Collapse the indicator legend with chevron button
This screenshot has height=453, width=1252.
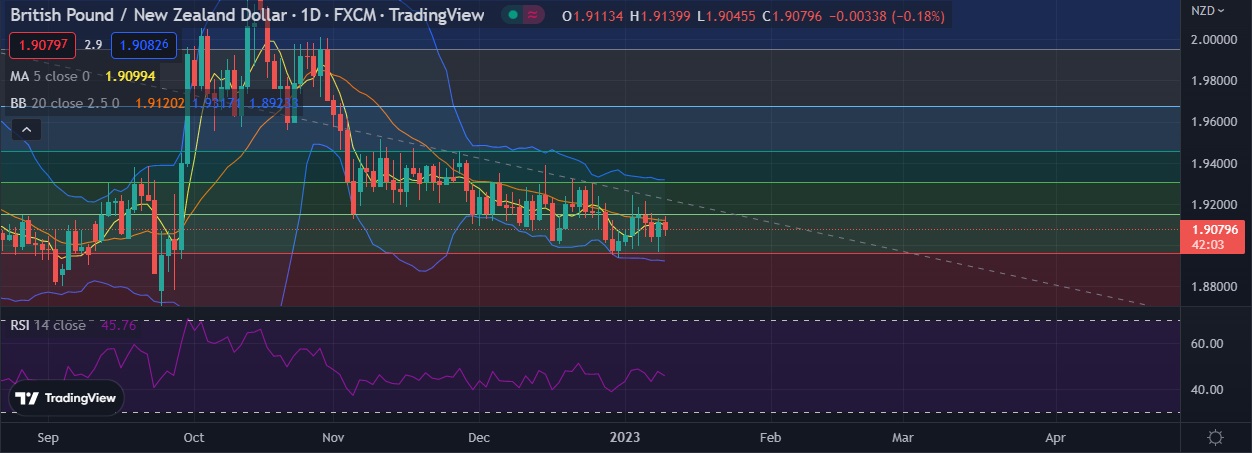(27, 128)
